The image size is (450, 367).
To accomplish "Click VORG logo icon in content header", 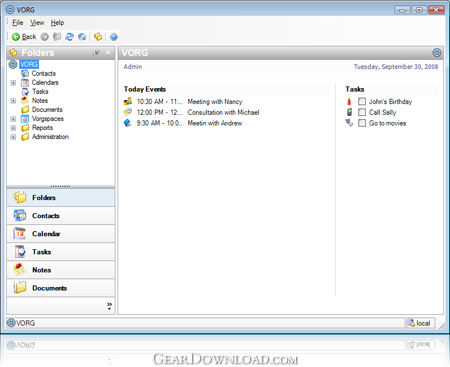I will pyautogui.click(x=437, y=53).
